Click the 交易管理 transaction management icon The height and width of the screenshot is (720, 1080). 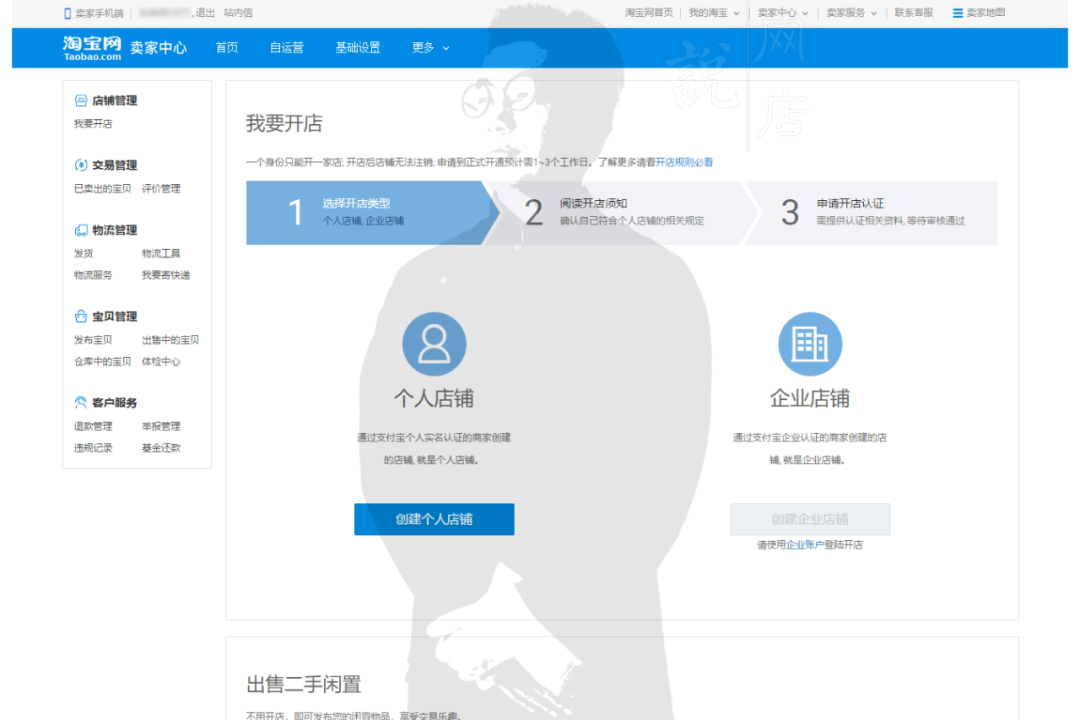82,165
